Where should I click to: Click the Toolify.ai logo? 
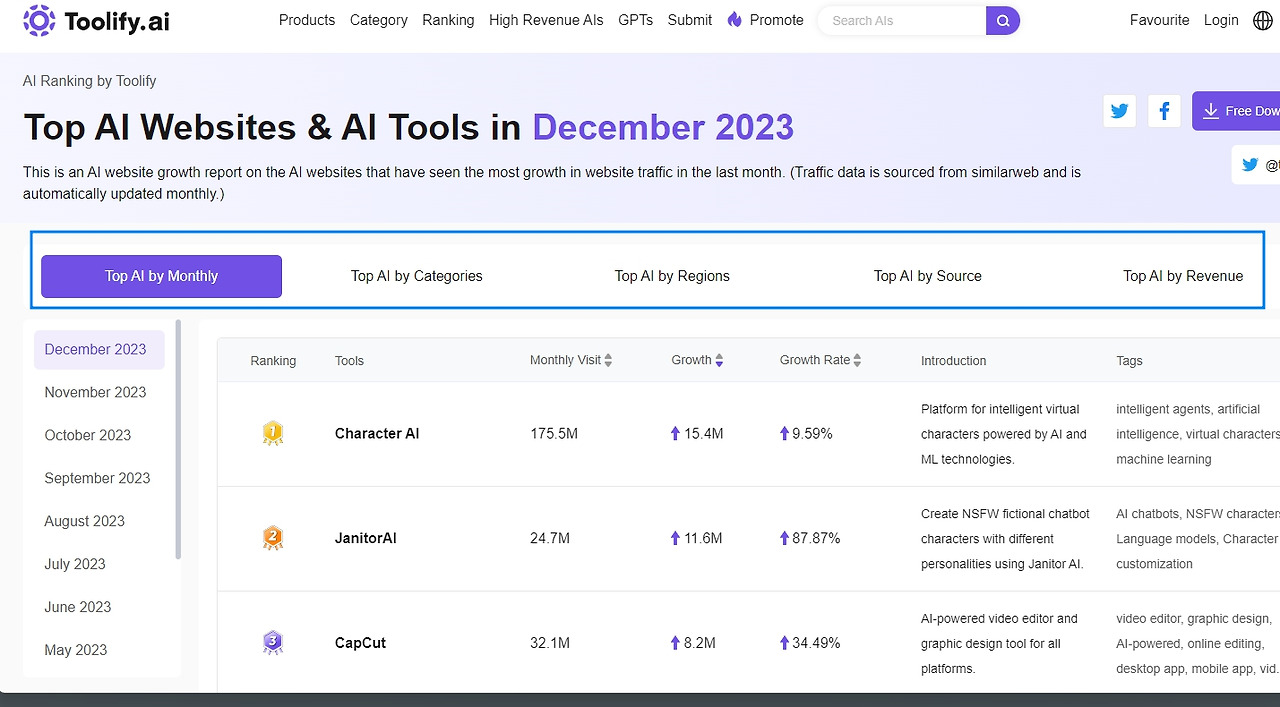point(96,20)
